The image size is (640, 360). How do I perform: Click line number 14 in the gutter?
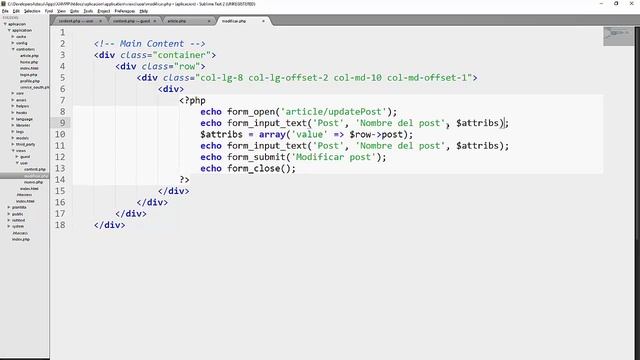tap(60, 180)
